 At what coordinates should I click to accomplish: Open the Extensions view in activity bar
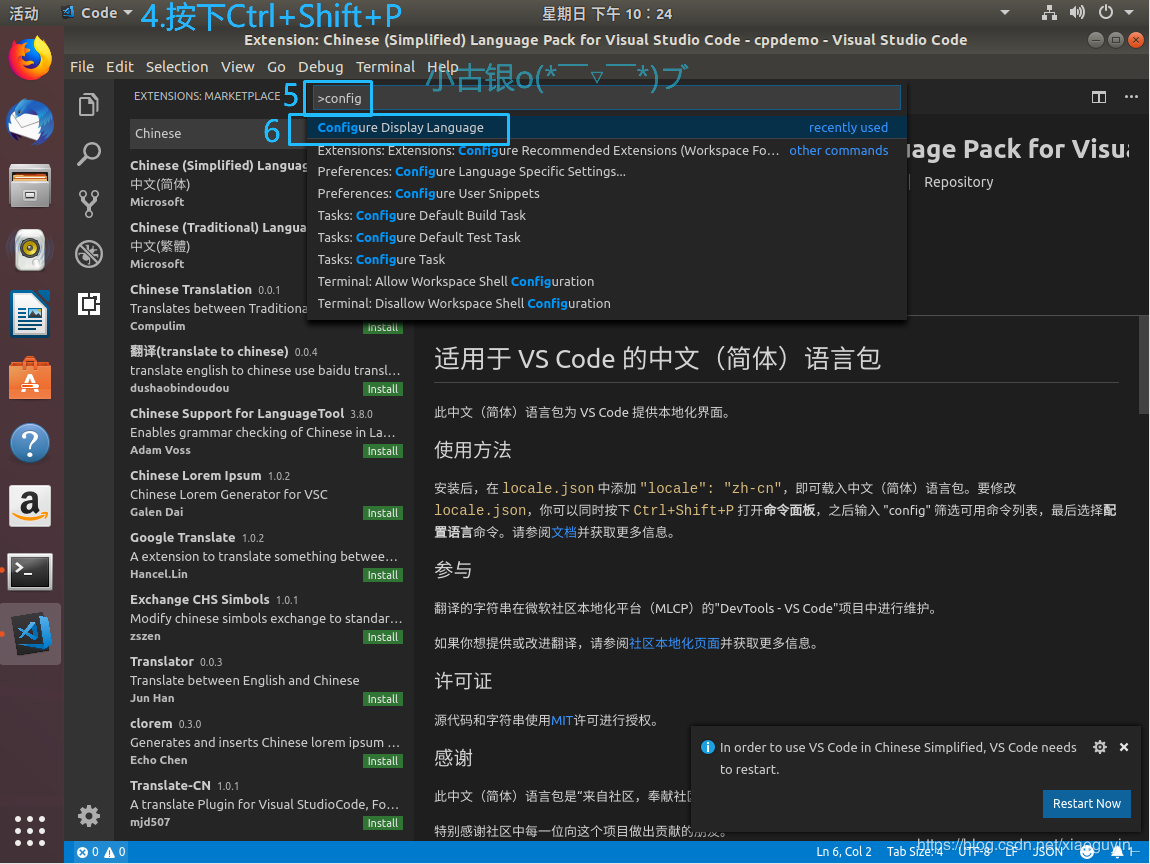(x=89, y=304)
